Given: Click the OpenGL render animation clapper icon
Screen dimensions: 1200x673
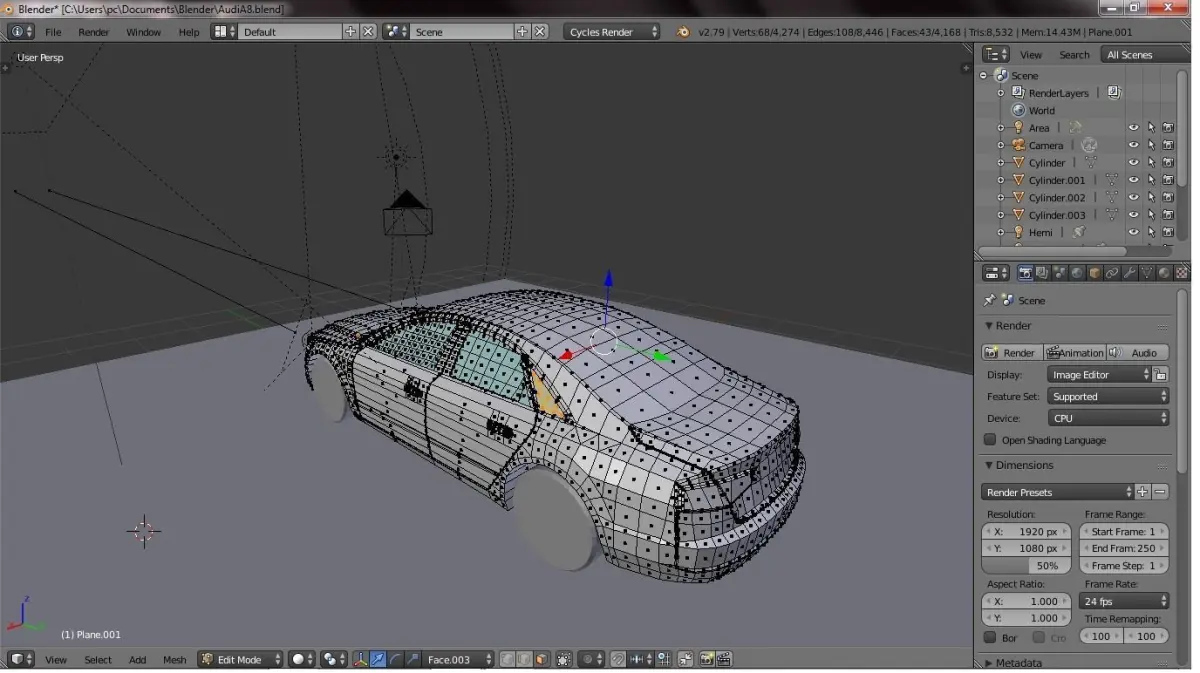Looking at the screenshot, I should point(724,660).
